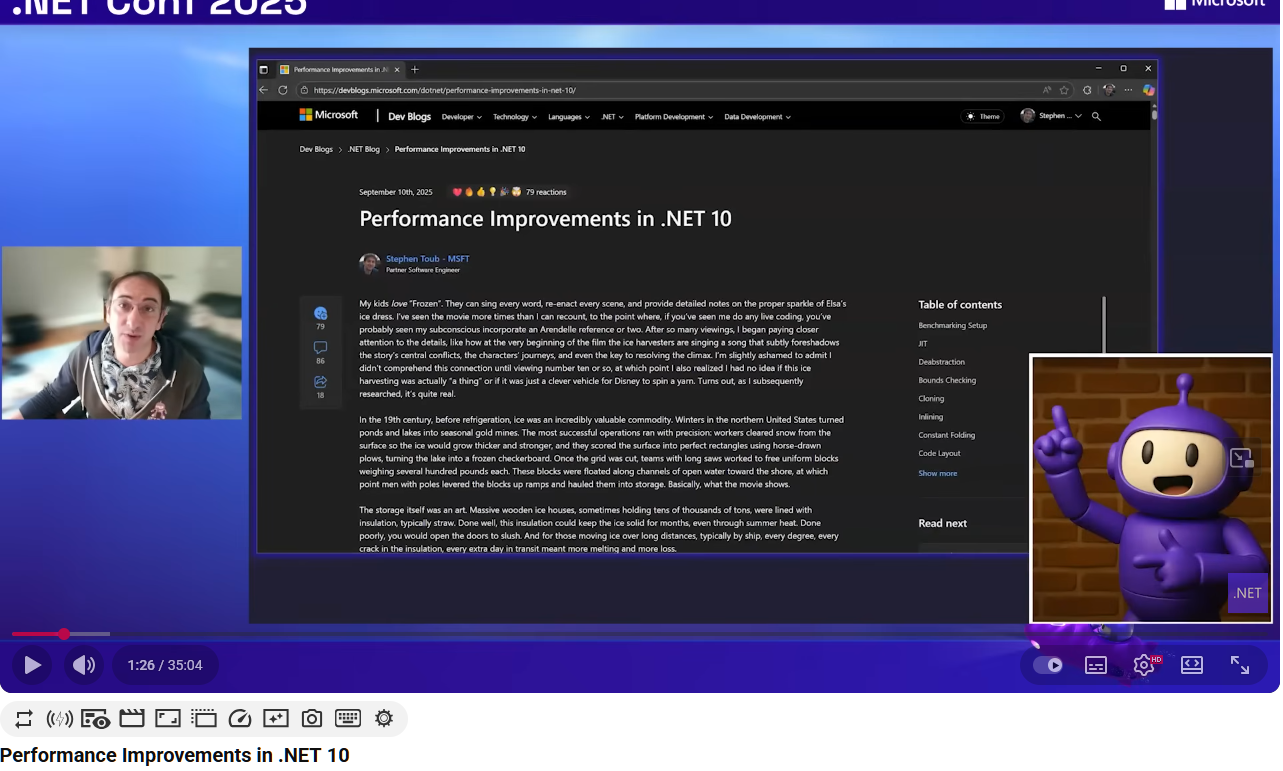Click the Performance Improvements in .NET 10 article heading
Viewport: 1283px width, 771px height.
[x=546, y=218]
